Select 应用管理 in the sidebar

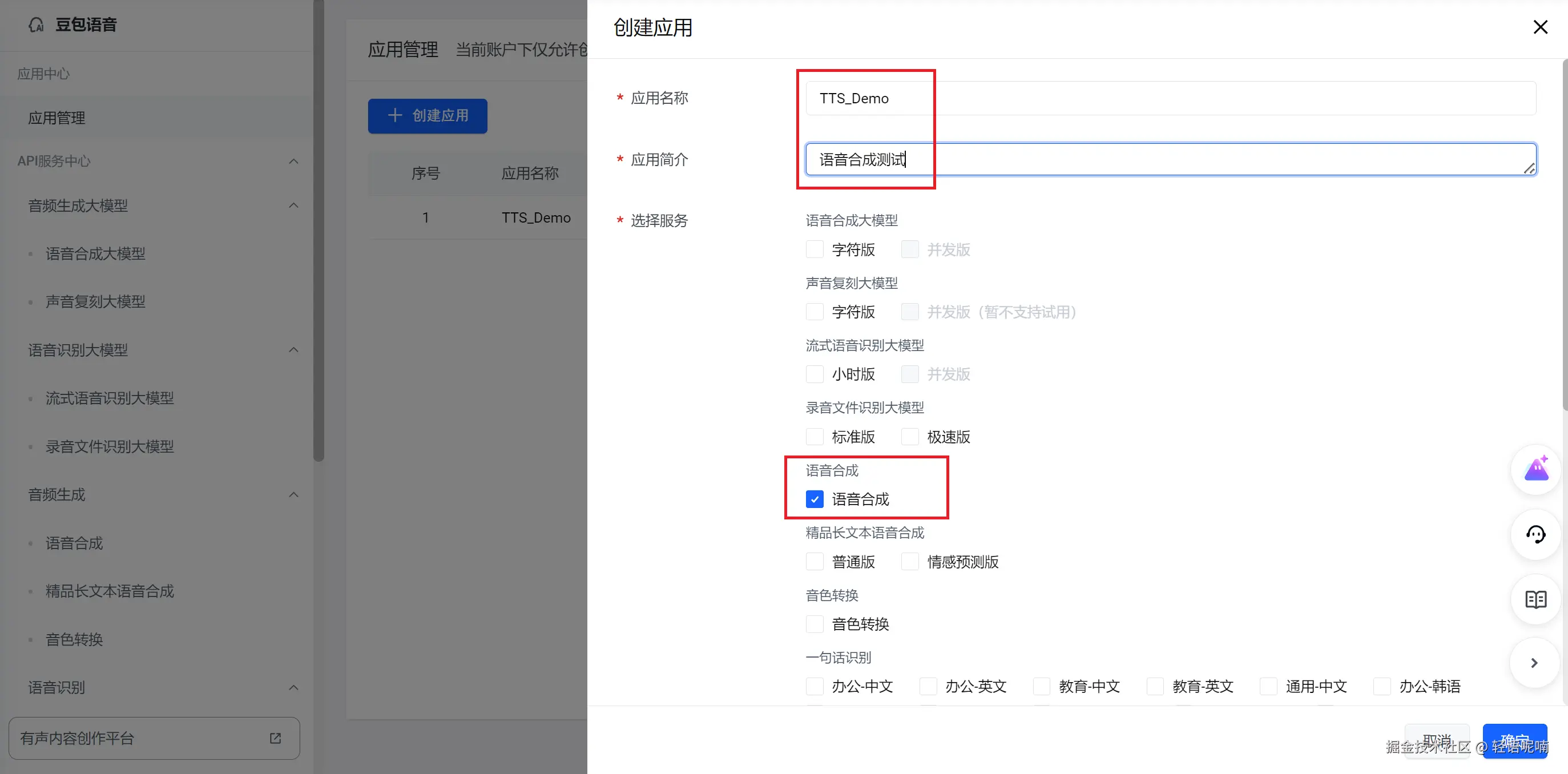57,118
